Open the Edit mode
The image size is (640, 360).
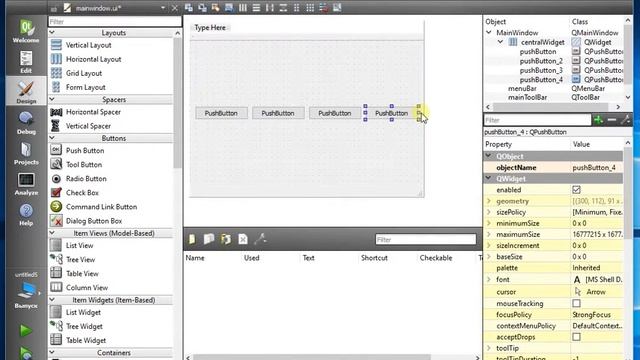(26, 62)
